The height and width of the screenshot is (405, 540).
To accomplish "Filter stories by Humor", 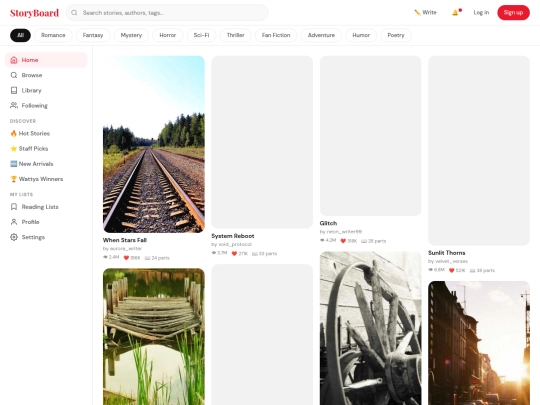I will 361,35.
